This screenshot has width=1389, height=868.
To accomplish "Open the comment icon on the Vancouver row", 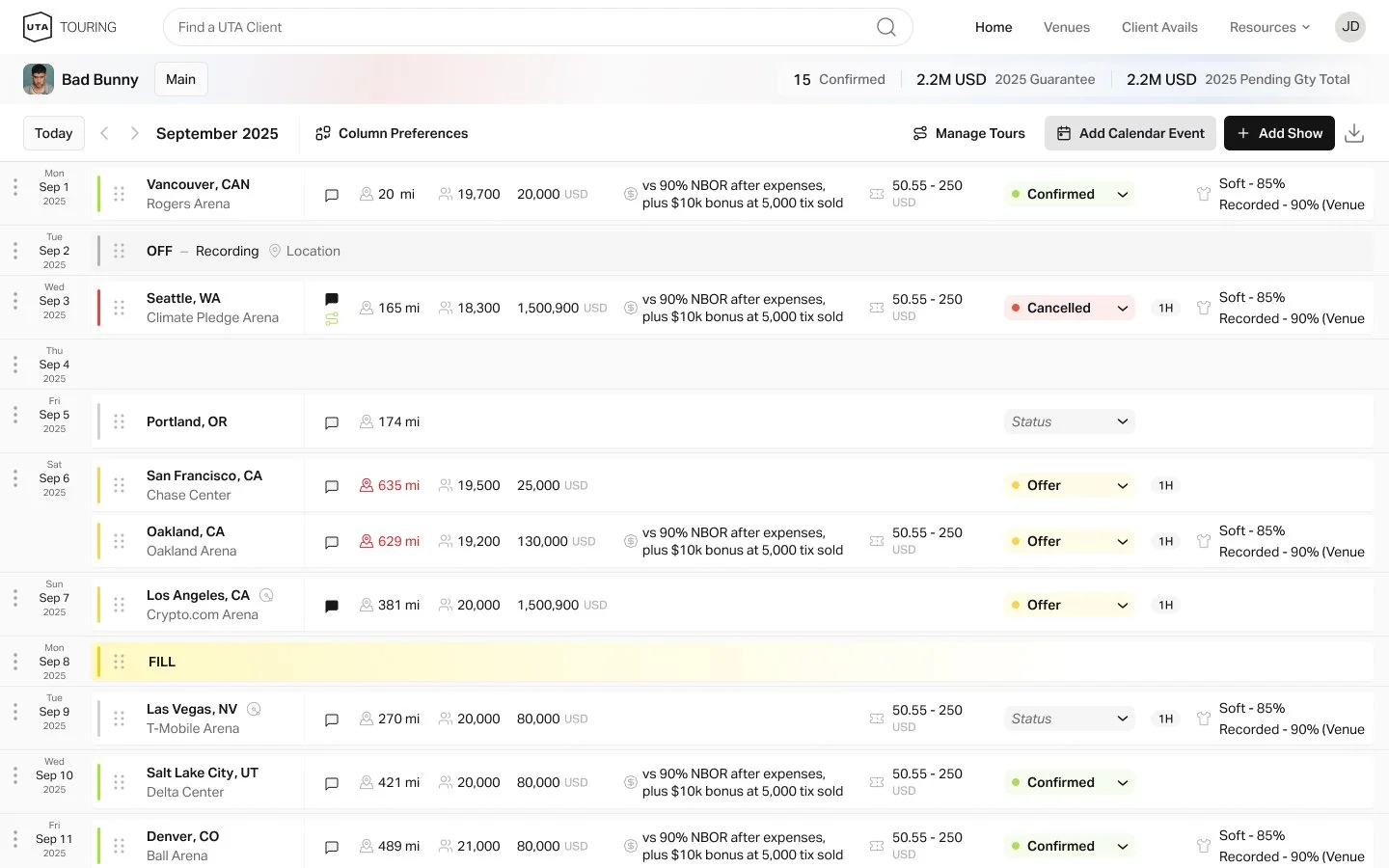I will point(332,195).
